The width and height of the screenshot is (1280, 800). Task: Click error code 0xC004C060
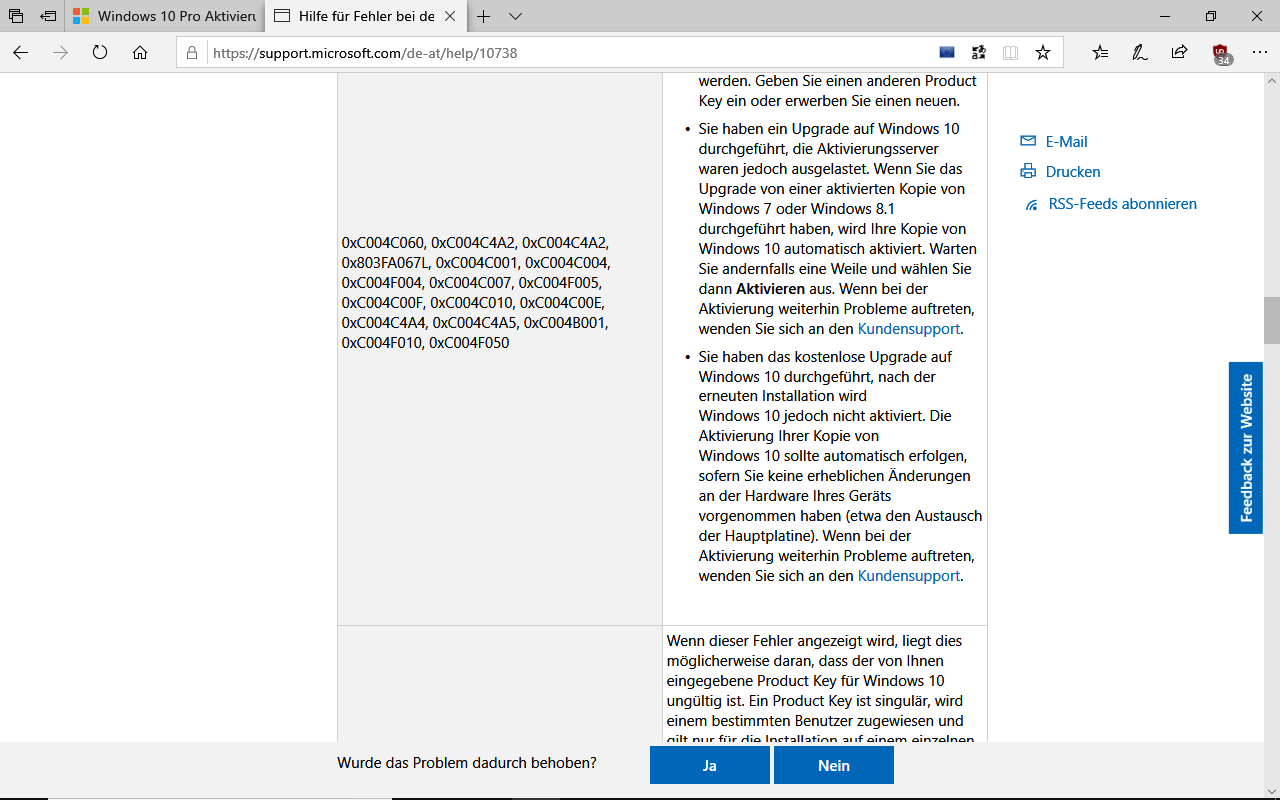click(x=383, y=243)
